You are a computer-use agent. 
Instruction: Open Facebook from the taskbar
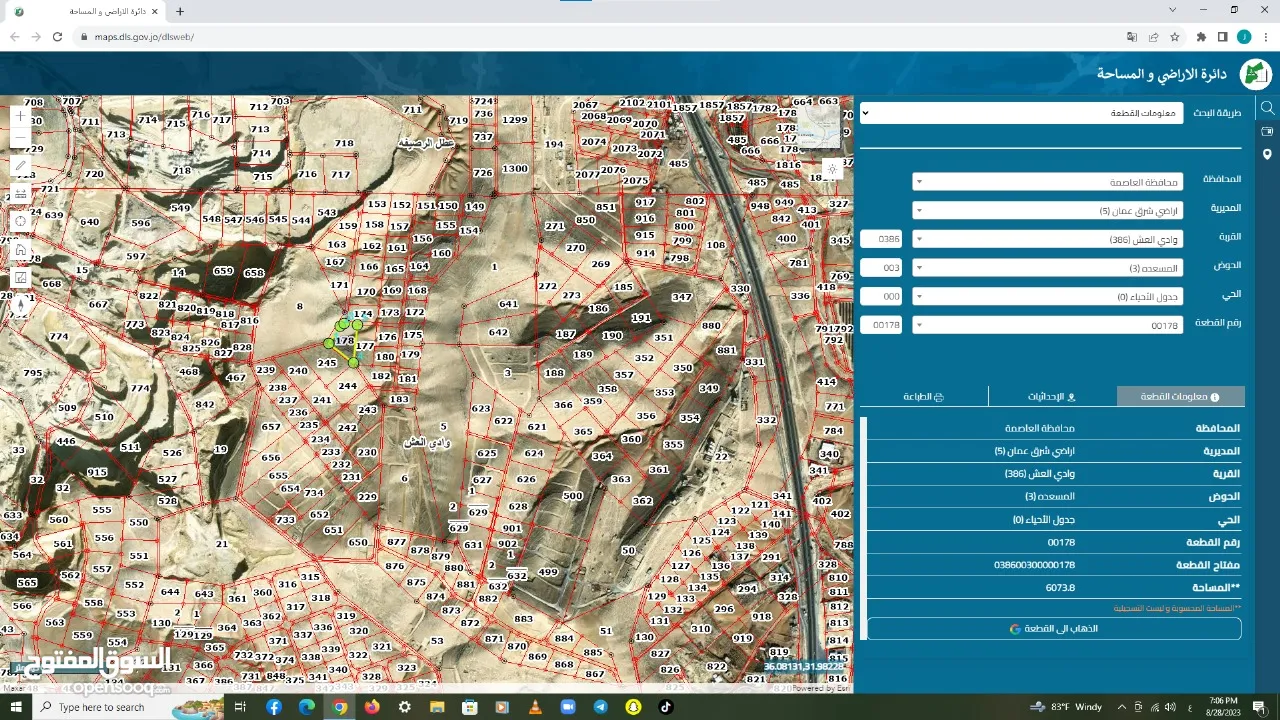click(274, 707)
